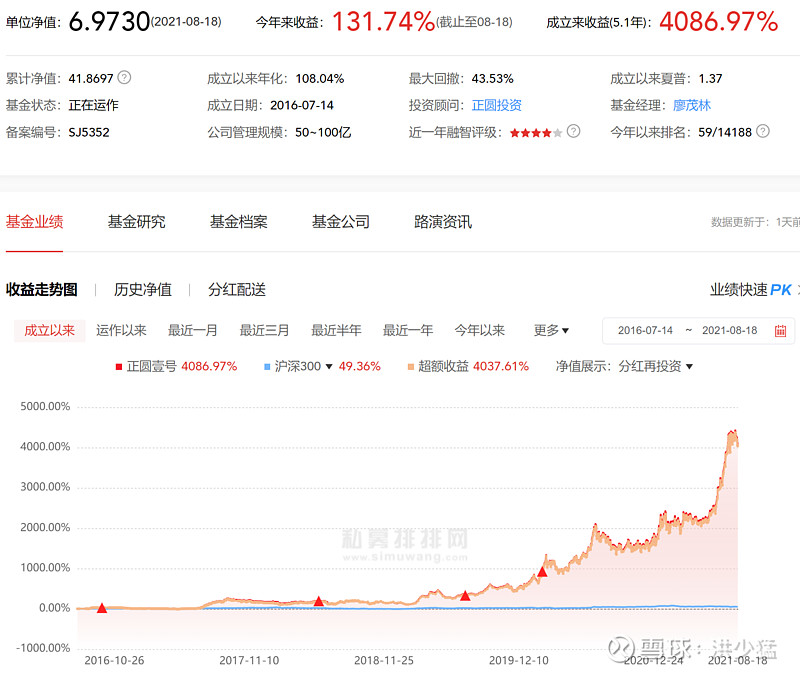
Task: Select the 最近一年 time range
Action: tap(408, 331)
